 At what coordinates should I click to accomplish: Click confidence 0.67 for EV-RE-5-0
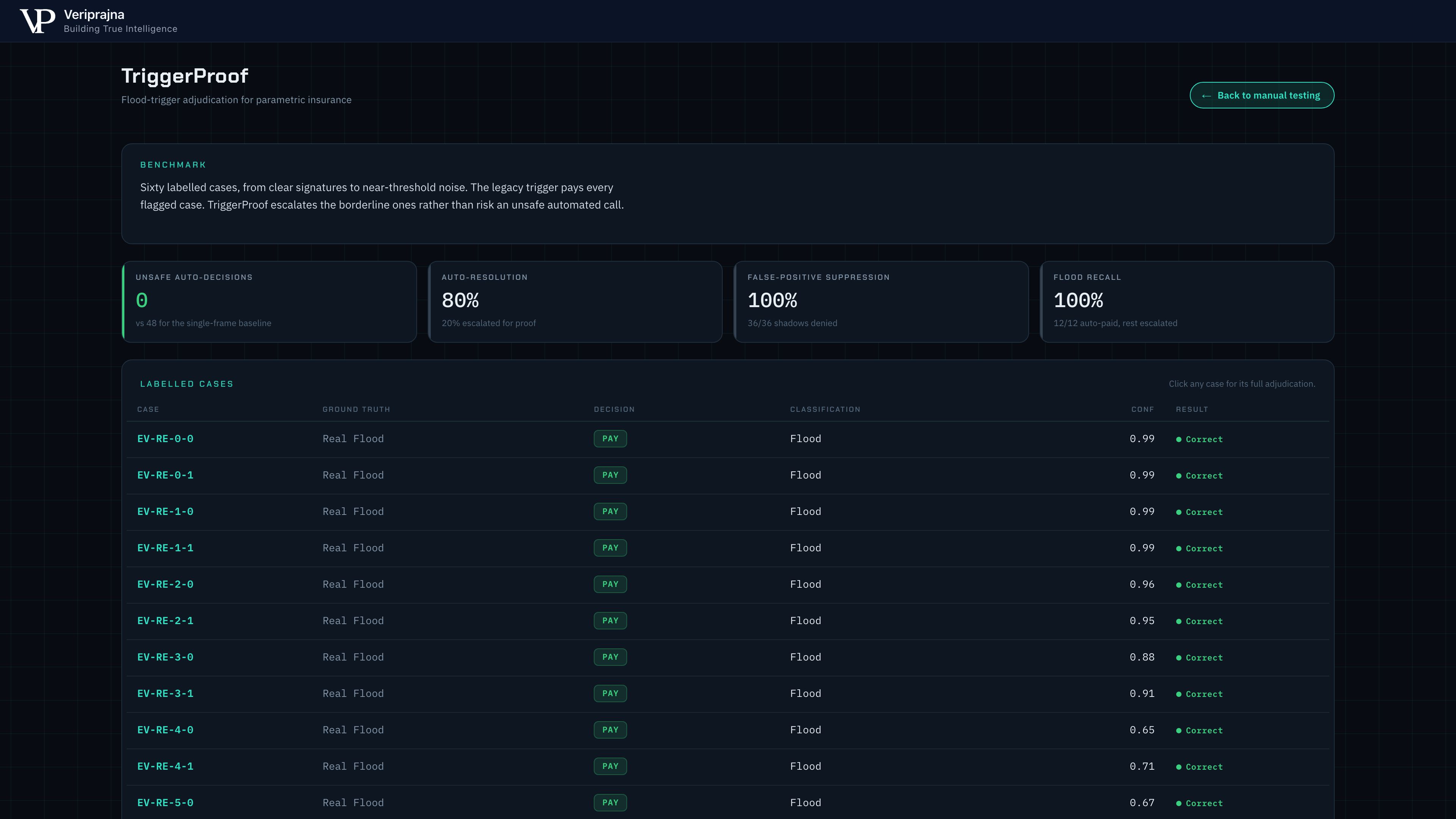point(1142,803)
